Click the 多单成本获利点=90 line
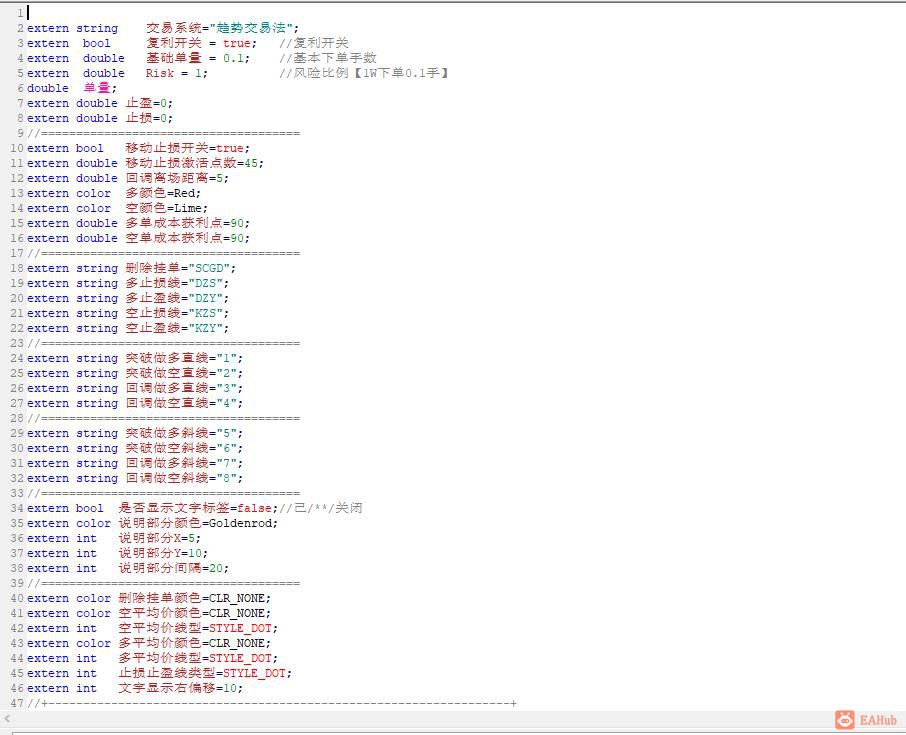 point(138,223)
